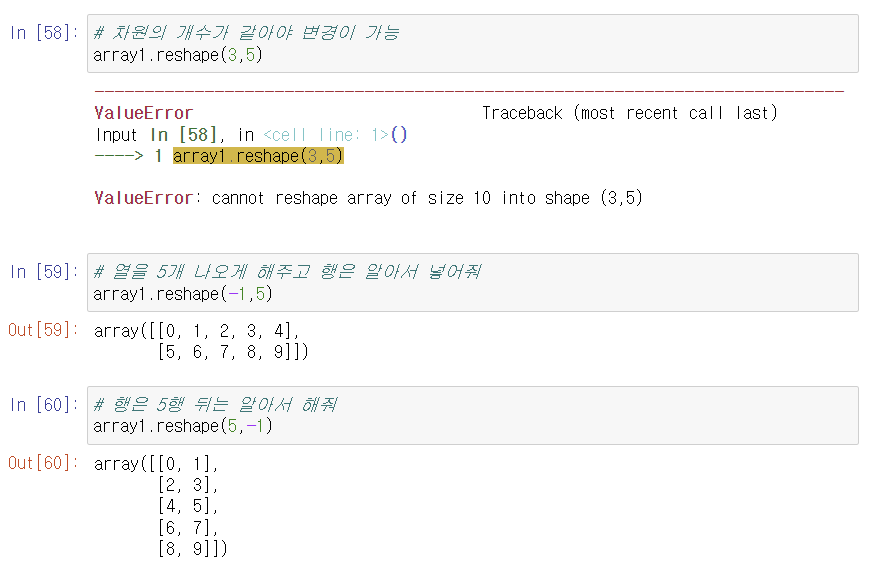Click the code cell In [60] input area
The height and width of the screenshot is (582, 872).
473,415
